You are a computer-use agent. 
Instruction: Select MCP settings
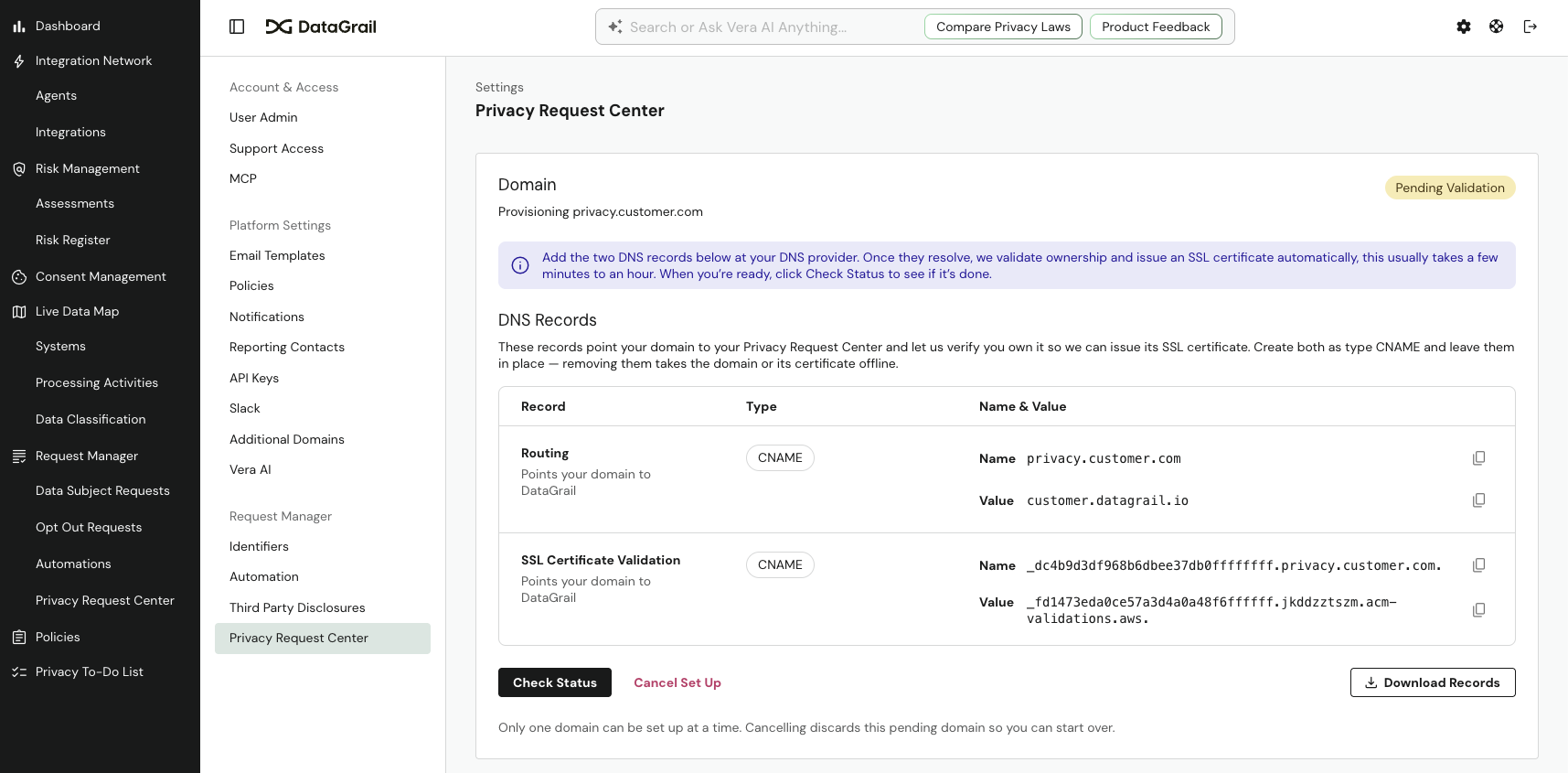(243, 179)
